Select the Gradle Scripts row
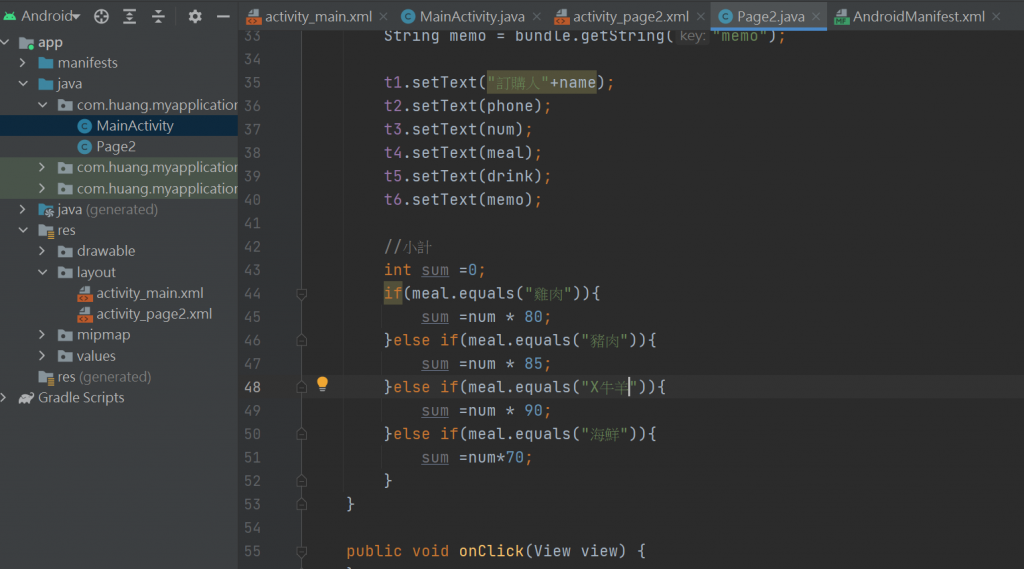Viewport: 1024px width, 569px height. (x=119, y=397)
